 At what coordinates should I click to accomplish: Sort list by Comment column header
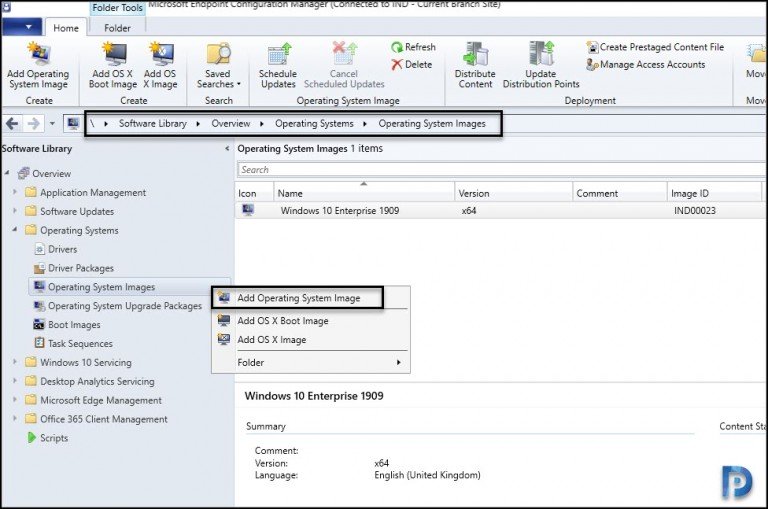[620, 193]
